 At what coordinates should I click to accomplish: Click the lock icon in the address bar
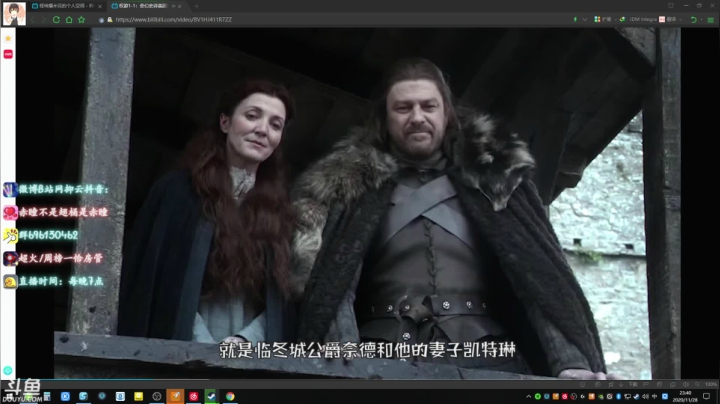tap(110, 20)
